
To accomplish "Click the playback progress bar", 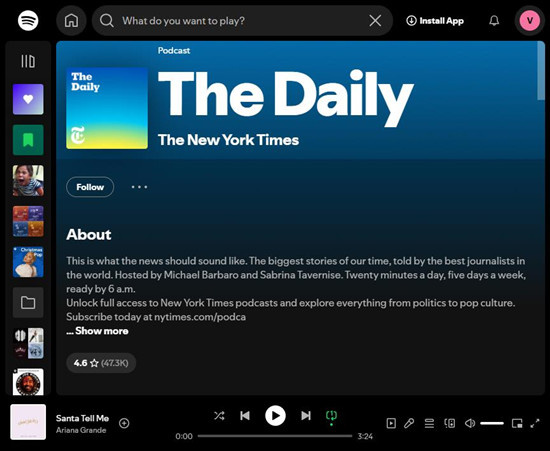I will click(275, 436).
